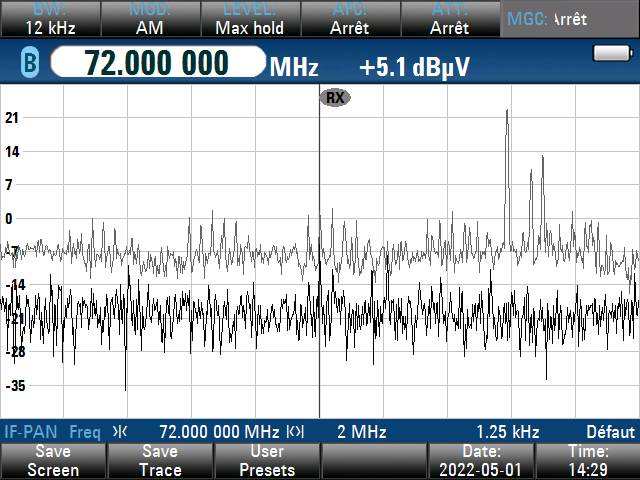Open the User Presets softkey

pyautogui.click(x=267, y=461)
